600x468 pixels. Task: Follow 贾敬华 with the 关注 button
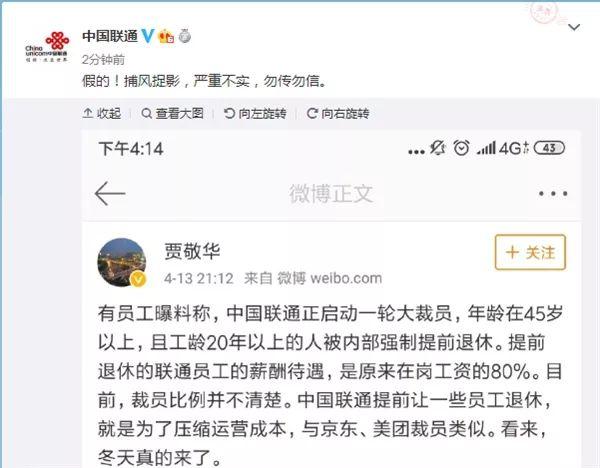tap(530, 253)
